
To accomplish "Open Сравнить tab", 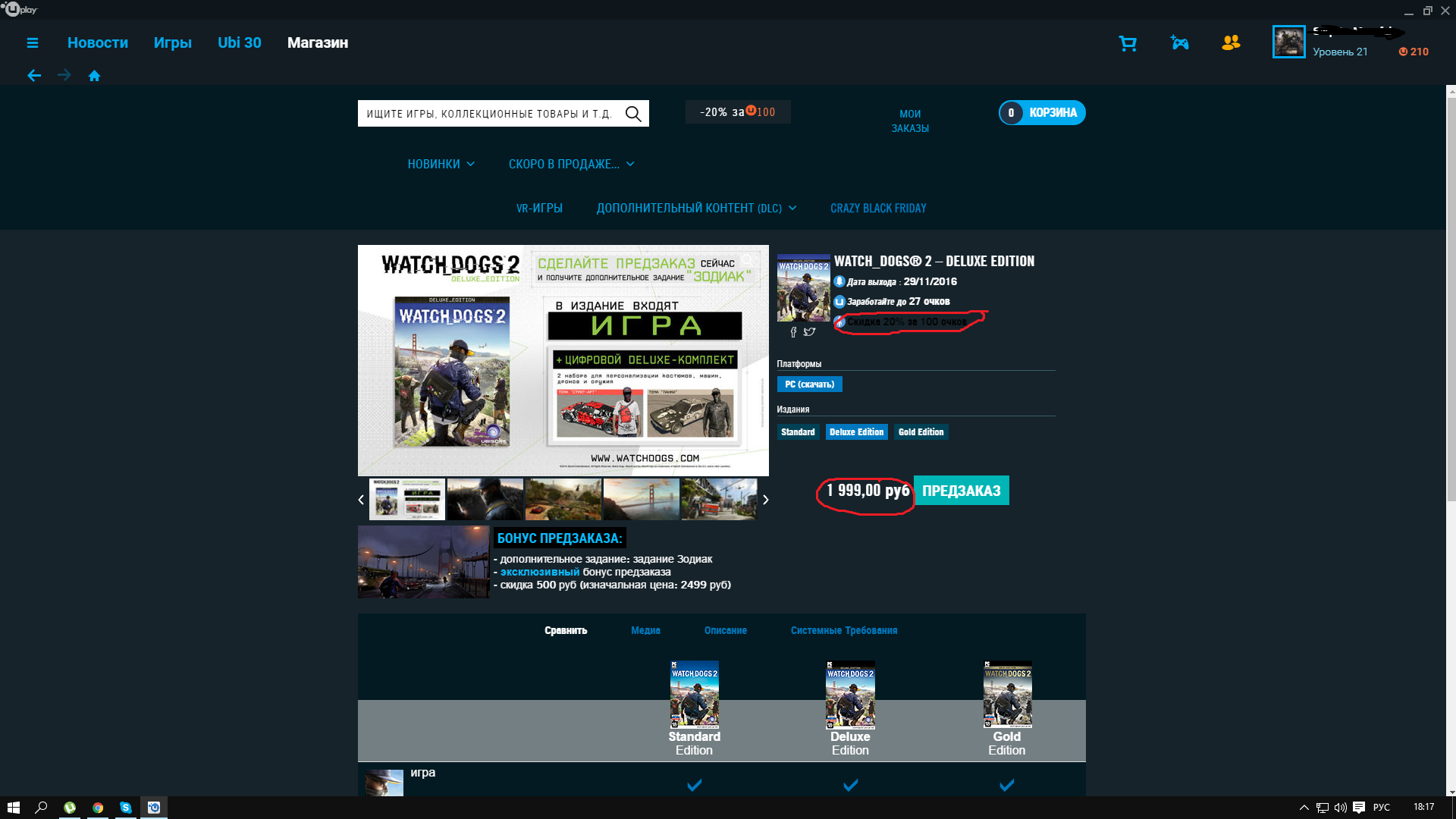I will click(x=566, y=631).
